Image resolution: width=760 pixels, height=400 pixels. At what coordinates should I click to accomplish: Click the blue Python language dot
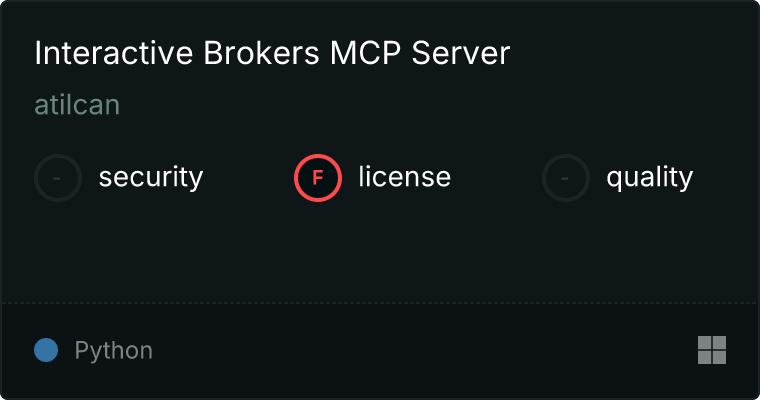pyautogui.click(x=46, y=350)
